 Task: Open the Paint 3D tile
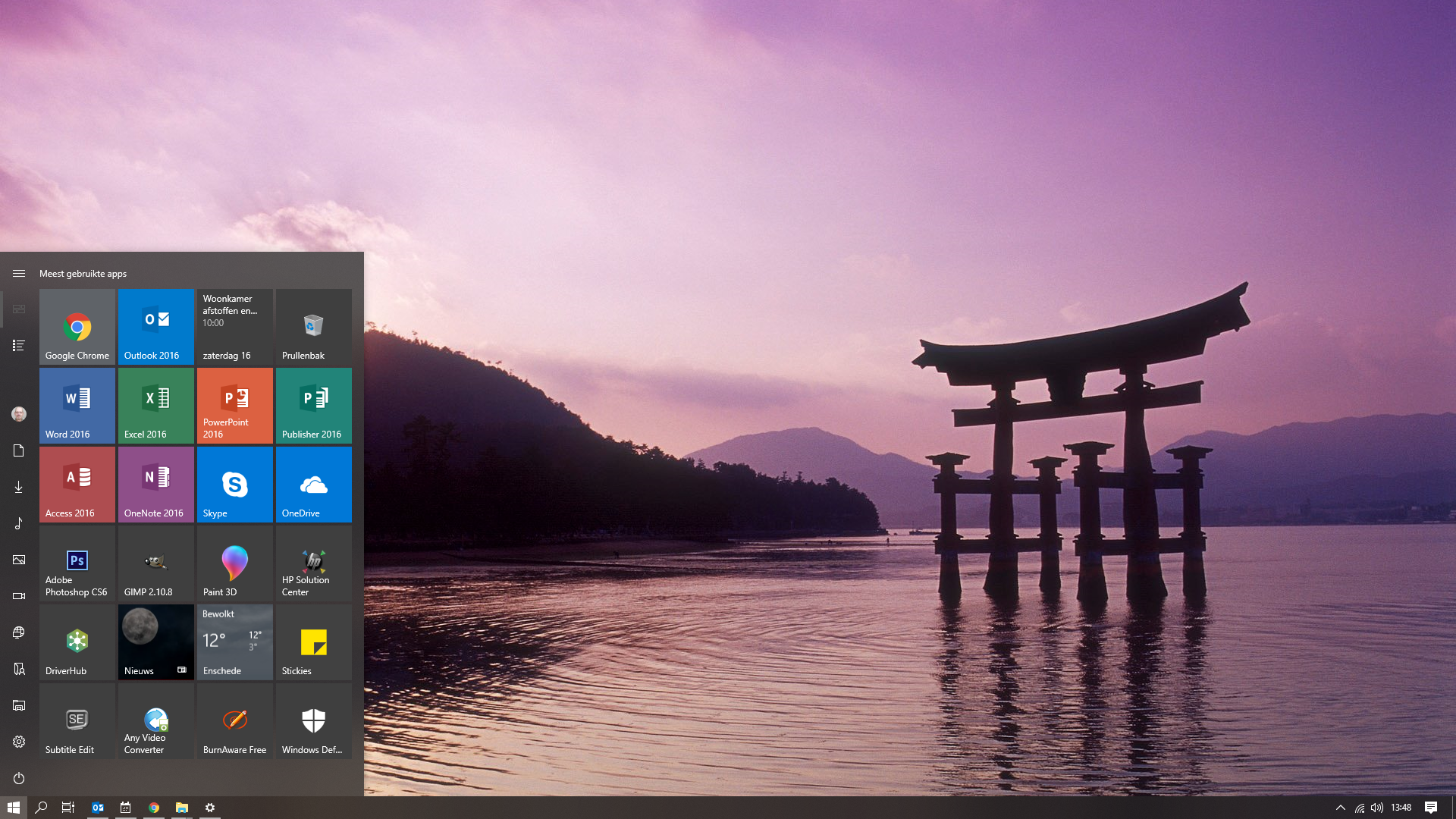(235, 563)
